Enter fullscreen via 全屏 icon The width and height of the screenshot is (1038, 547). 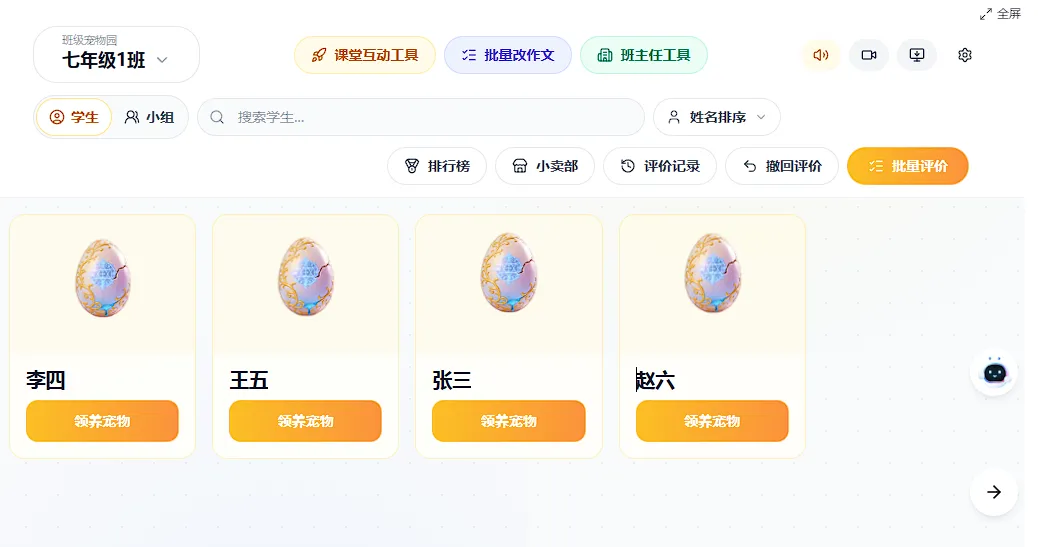coord(1000,14)
